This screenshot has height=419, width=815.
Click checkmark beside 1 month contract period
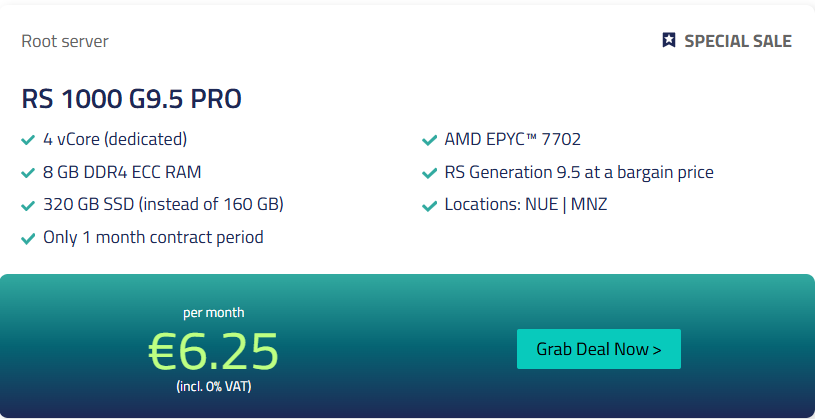click(28, 239)
